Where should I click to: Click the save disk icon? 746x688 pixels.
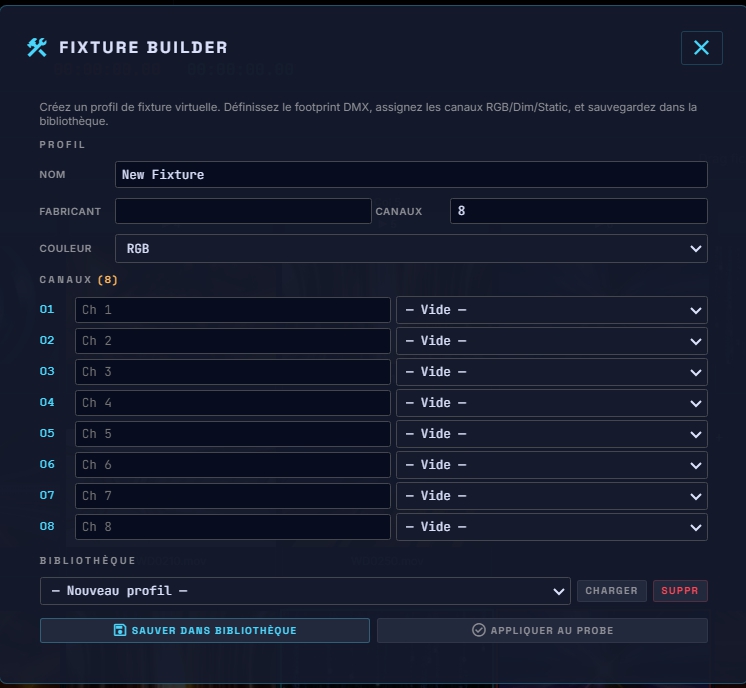[120, 630]
